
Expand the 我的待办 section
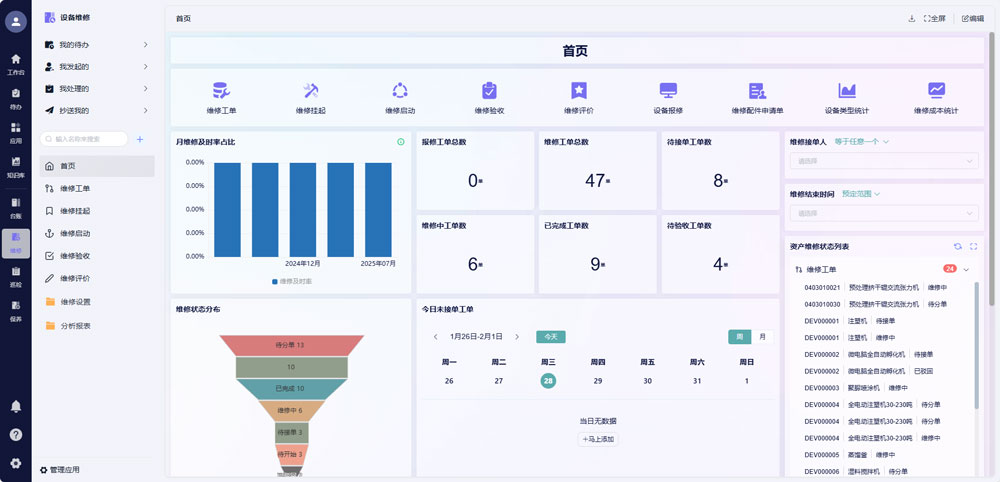tap(146, 45)
